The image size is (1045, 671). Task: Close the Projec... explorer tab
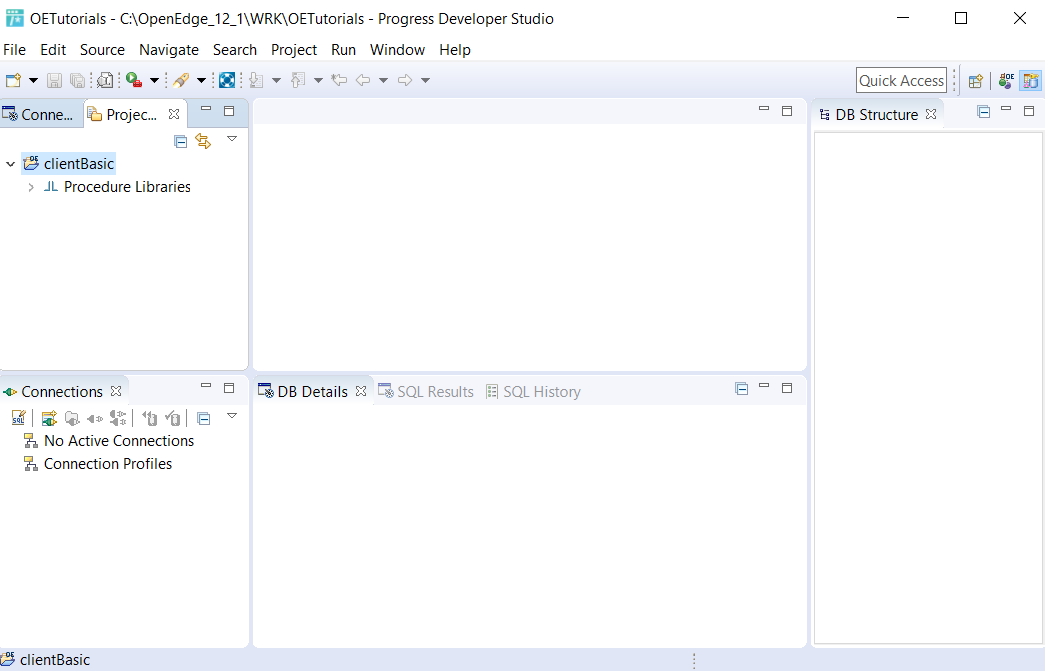(174, 114)
